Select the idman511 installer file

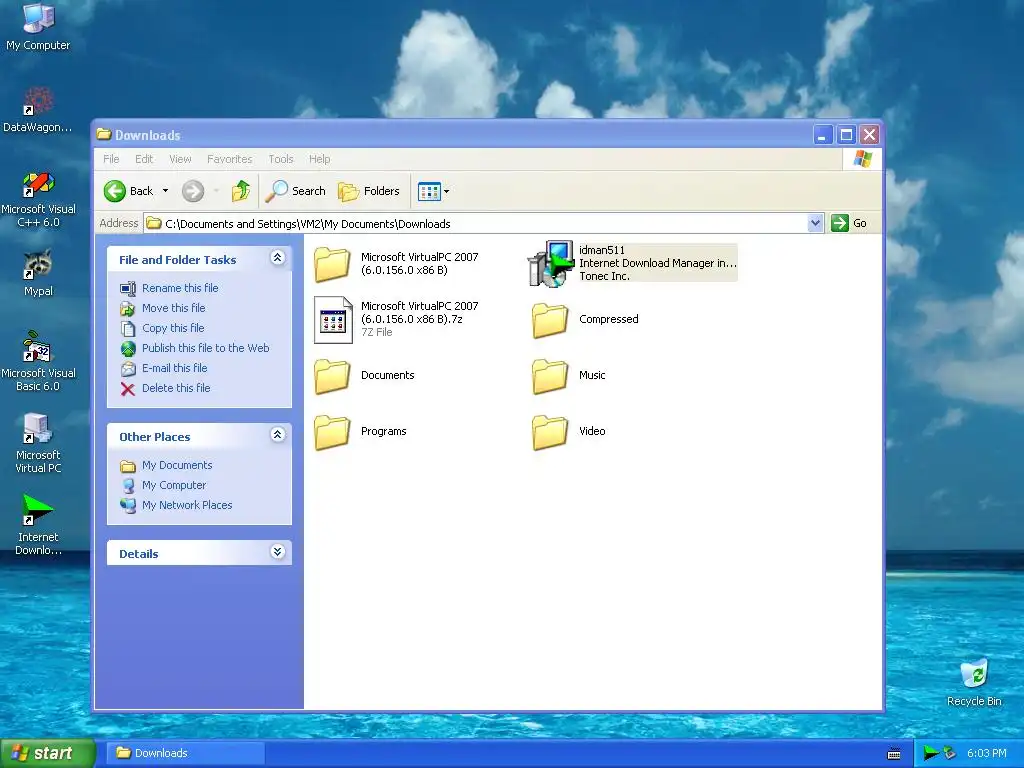pyautogui.click(x=633, y=263)
